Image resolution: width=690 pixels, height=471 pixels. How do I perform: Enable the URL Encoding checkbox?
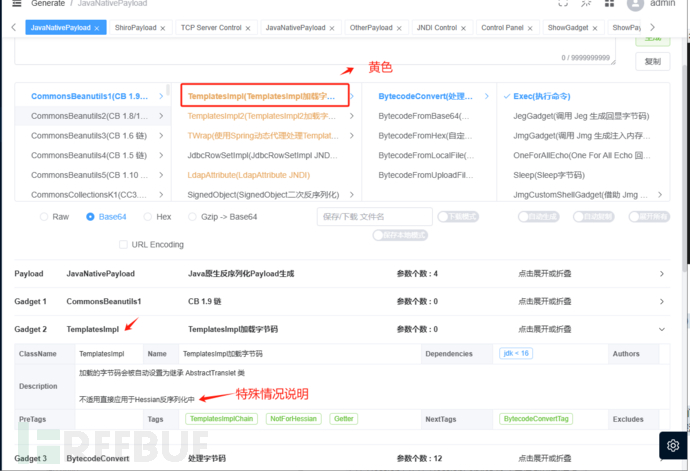[123, 244]
